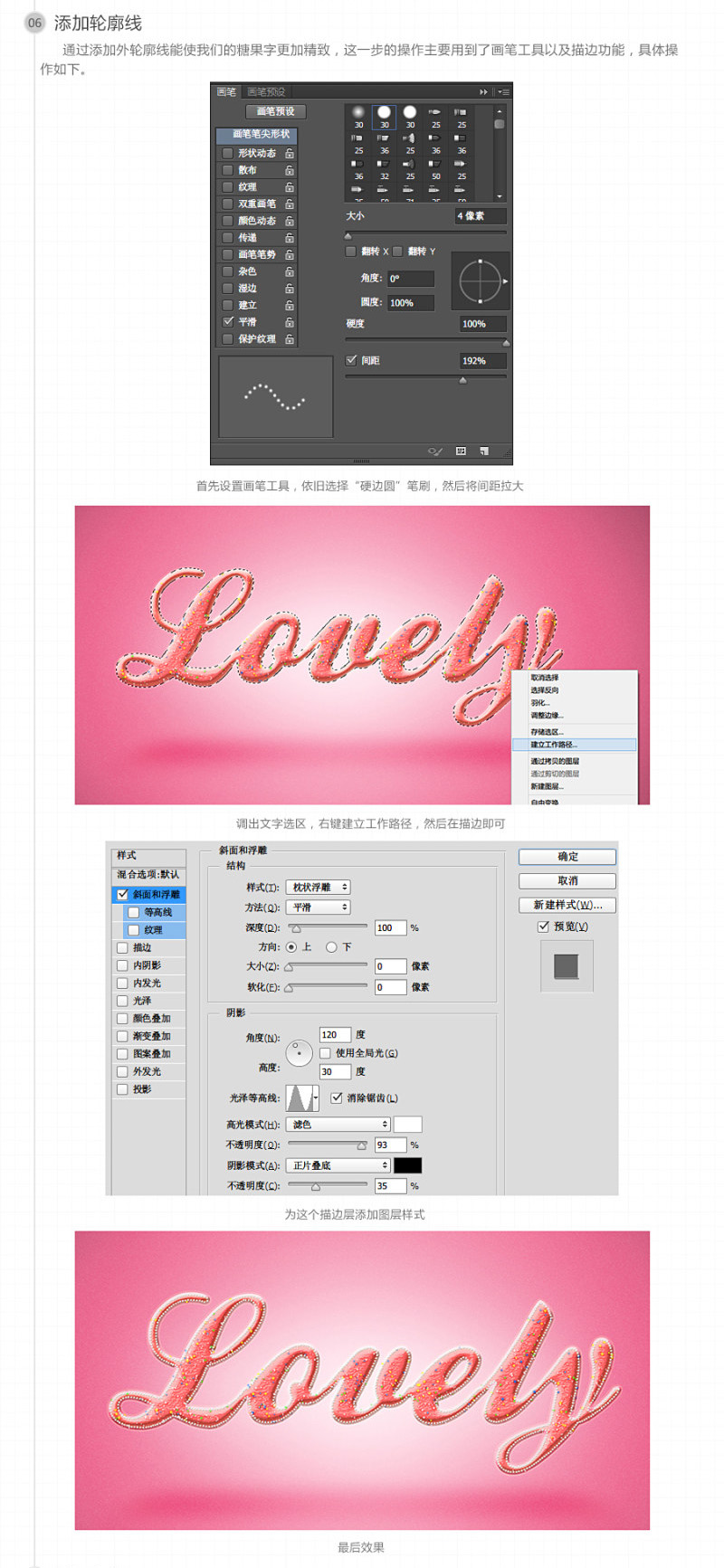Click lock icon beside 杂色
Image resolution: width=724 pixels, height=1568 pixels.
pyautogui.click(x=290, y=271)
